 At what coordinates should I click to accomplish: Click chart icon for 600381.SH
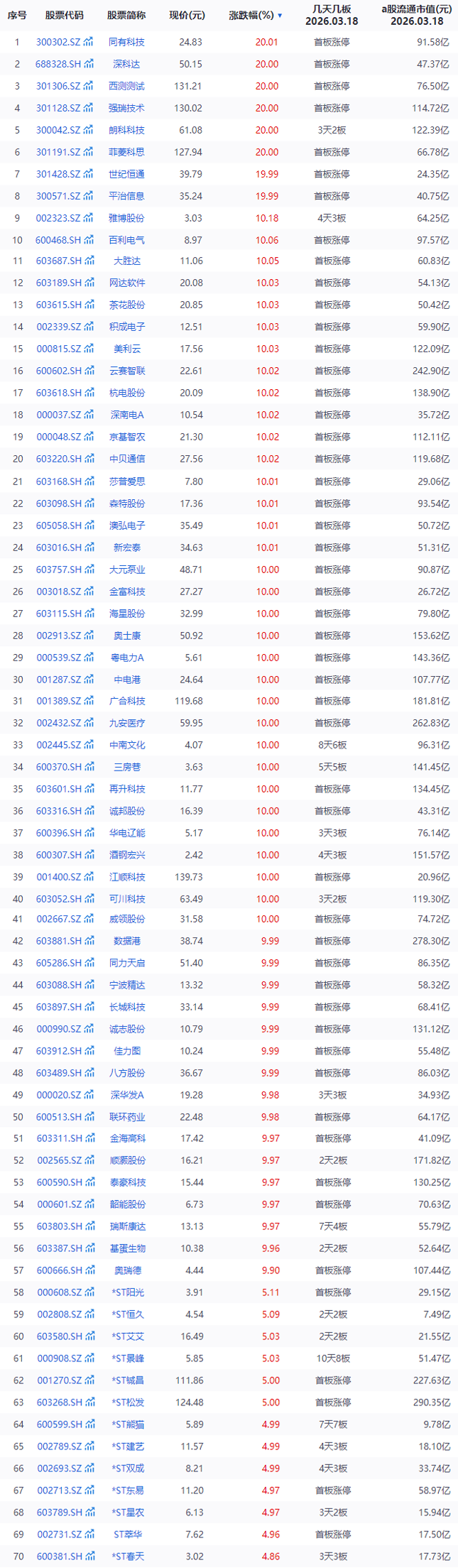click(89, 1556)
